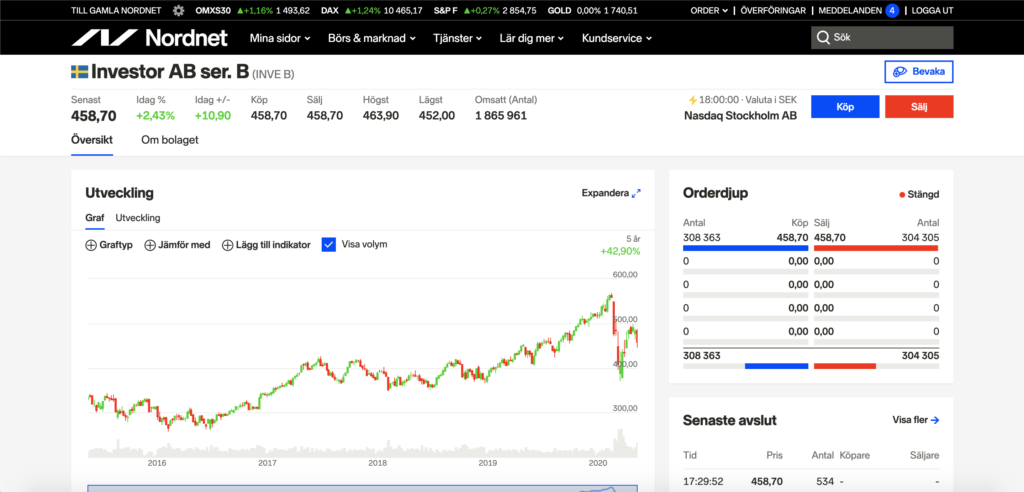
Task: Click the sell quantity 304 305 in first row
Action: (920, 238)
